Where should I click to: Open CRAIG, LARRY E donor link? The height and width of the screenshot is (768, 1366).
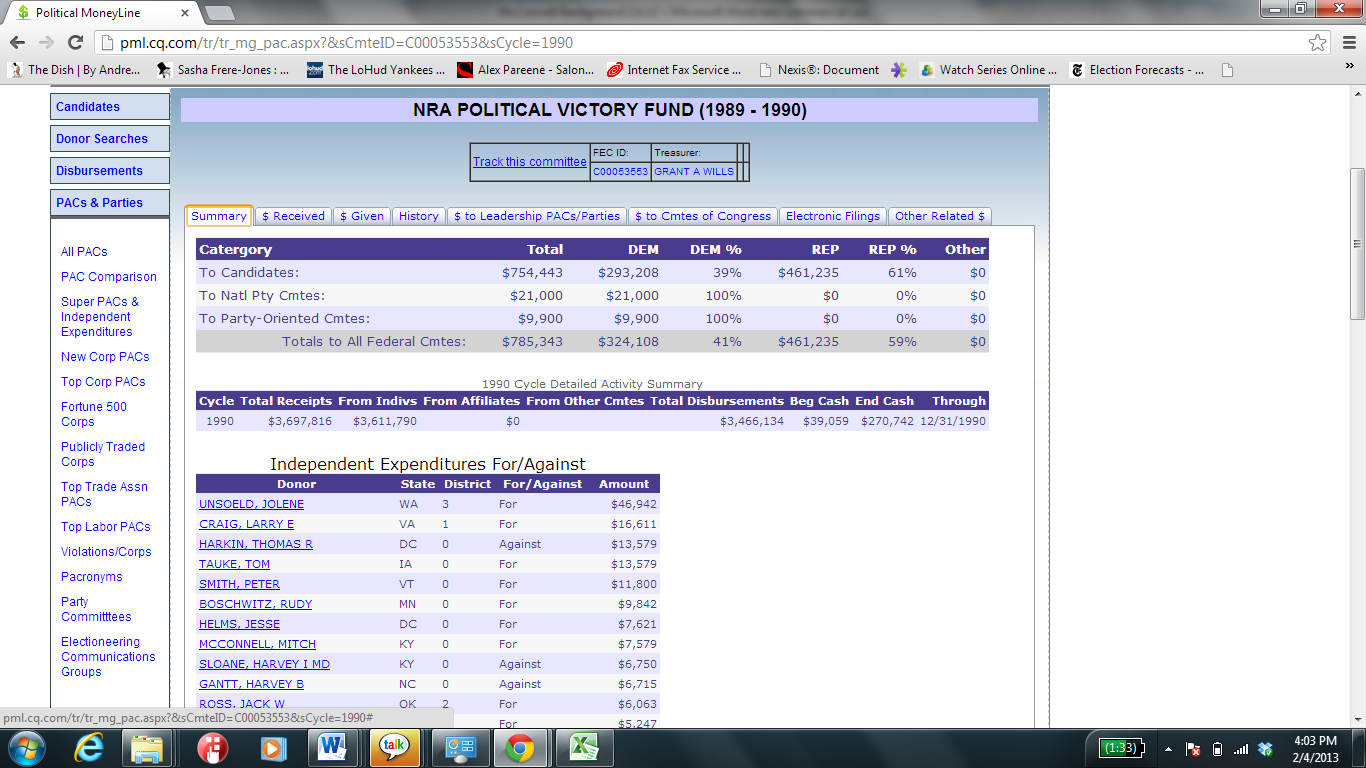click(x=246, y=524)
